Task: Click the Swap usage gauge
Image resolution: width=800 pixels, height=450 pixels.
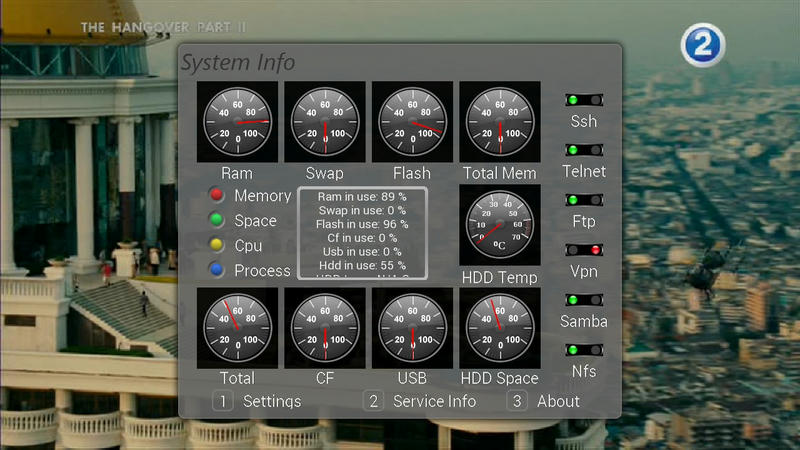Action: [324, 121]
